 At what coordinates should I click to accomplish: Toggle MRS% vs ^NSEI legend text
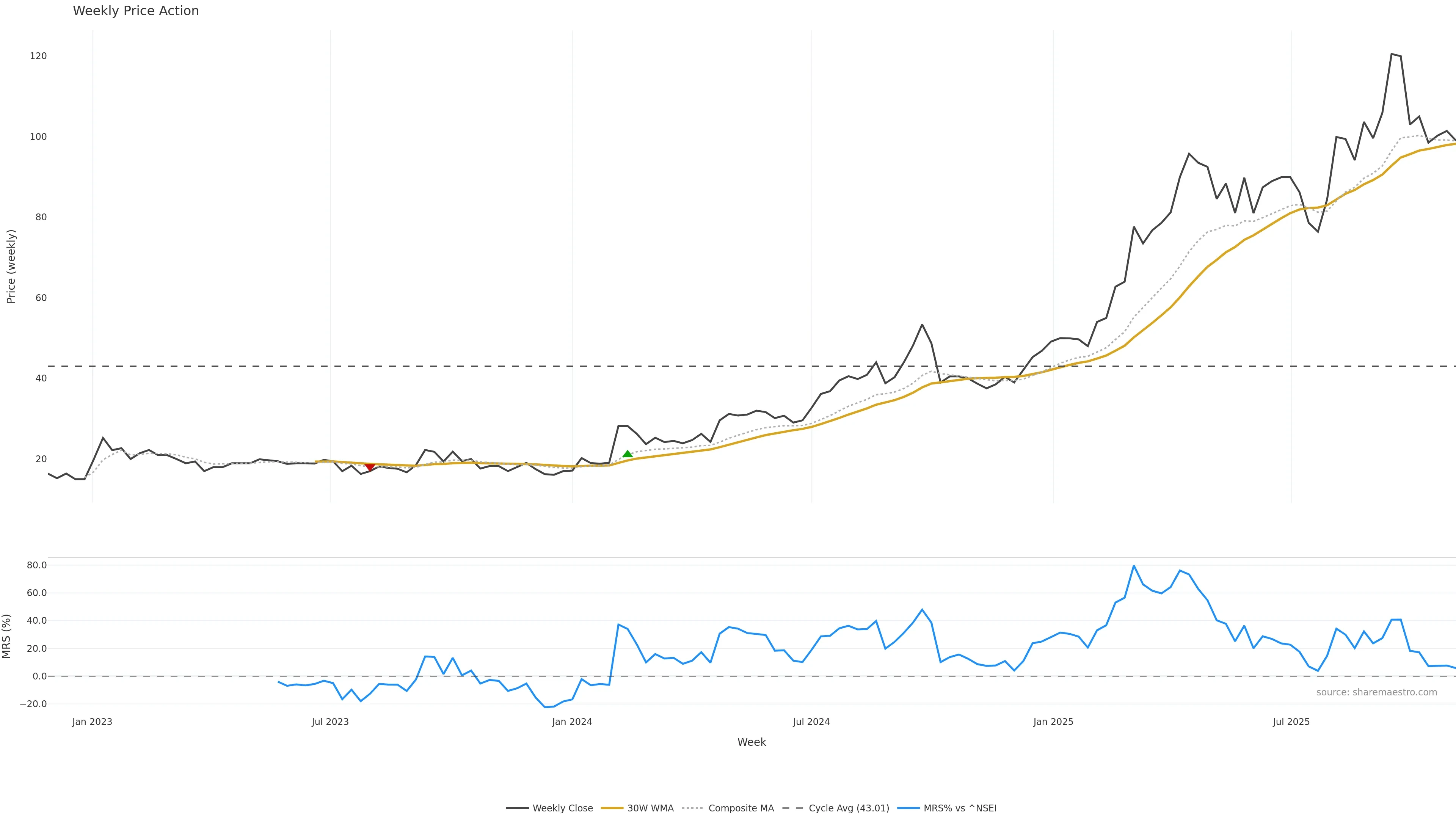960,808
